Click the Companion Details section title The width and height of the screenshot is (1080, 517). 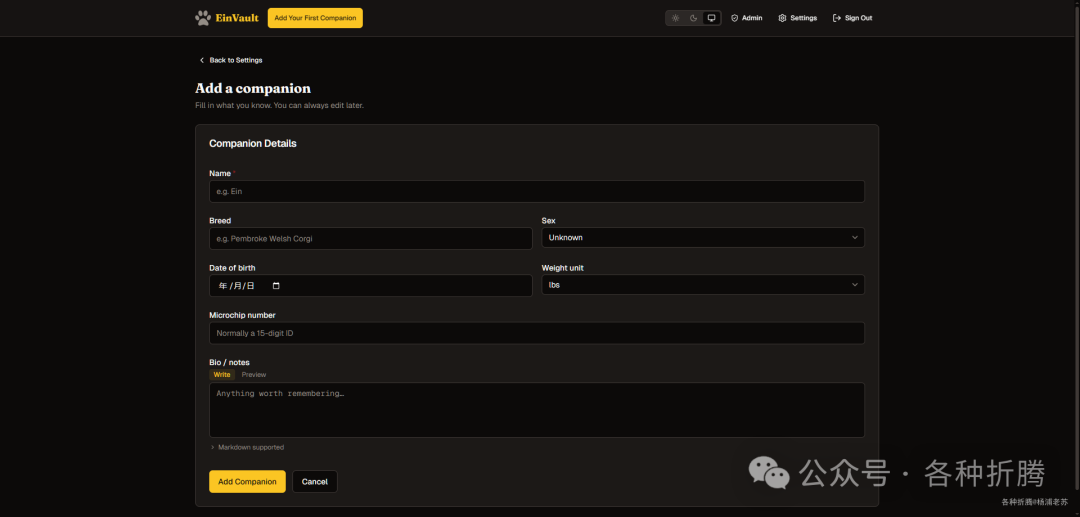click(x=253, y=144)
